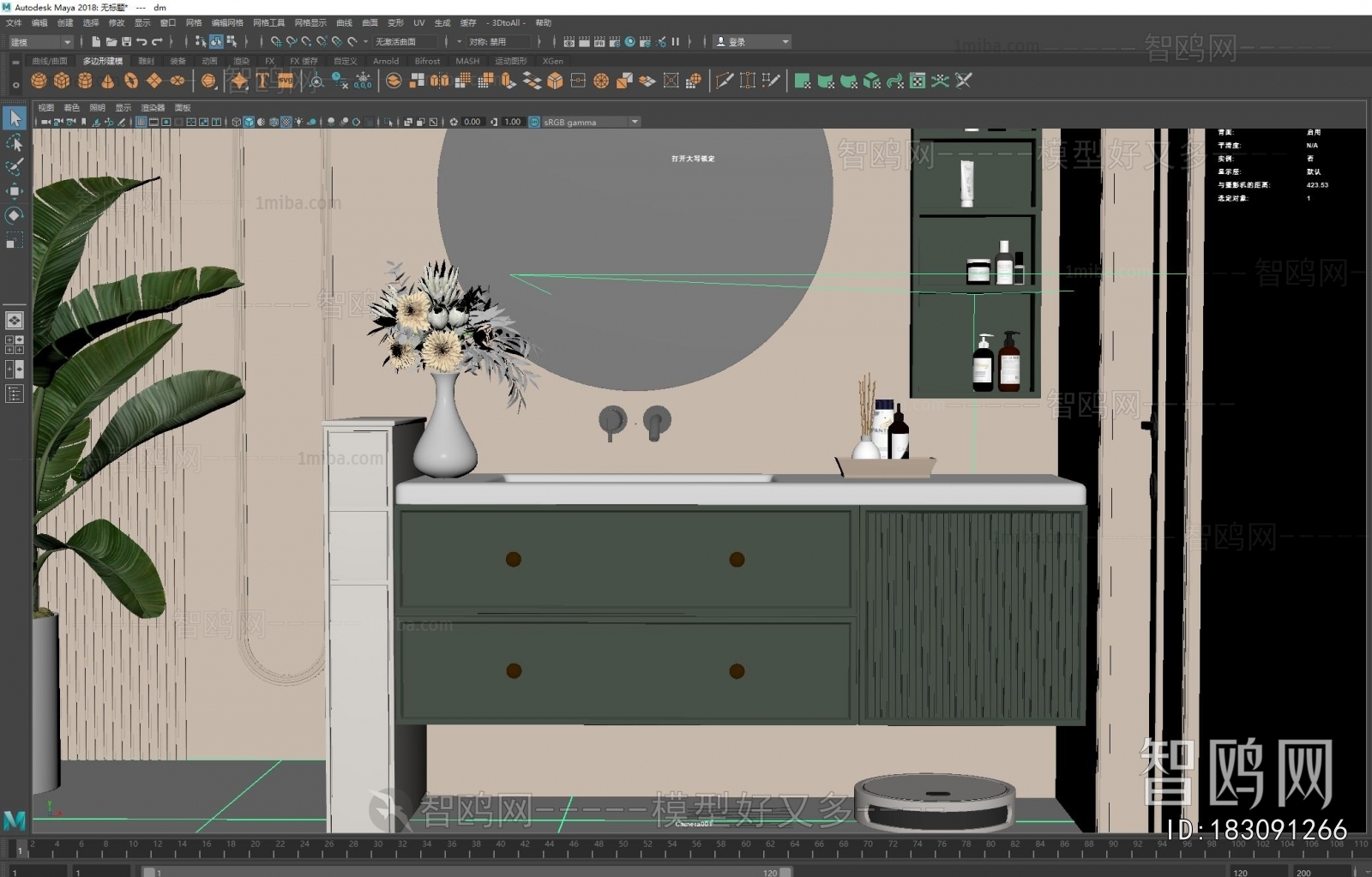Image resolution: width=1372 pixels, height=877 pixels.
Task: Create a polygon cone from the shelf
Action: coord(108,81)
